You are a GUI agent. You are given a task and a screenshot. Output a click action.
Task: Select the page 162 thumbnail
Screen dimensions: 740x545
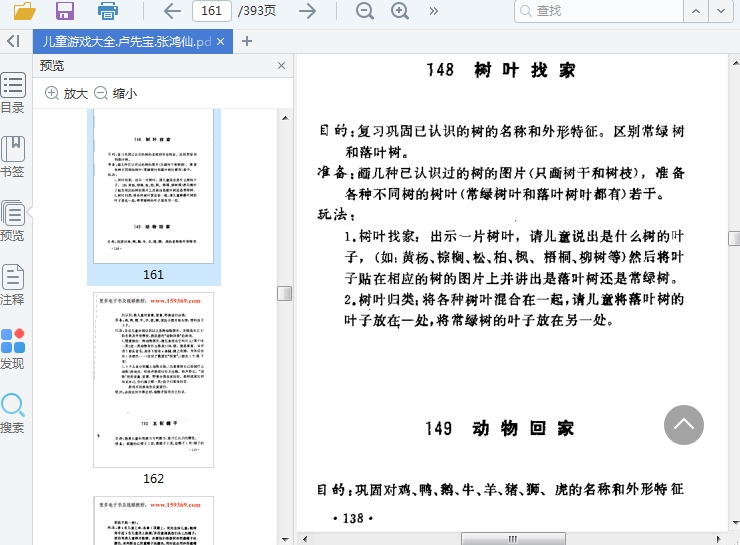pyautogui.click(x=153, y=380)
